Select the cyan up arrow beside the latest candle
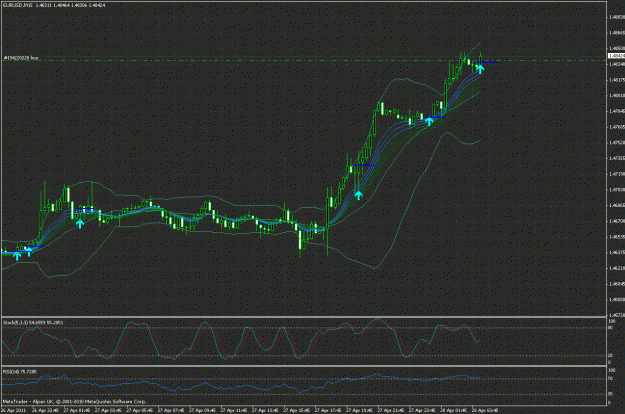Image resolution: width=625 pixels, height=414 pixels. 480,69
